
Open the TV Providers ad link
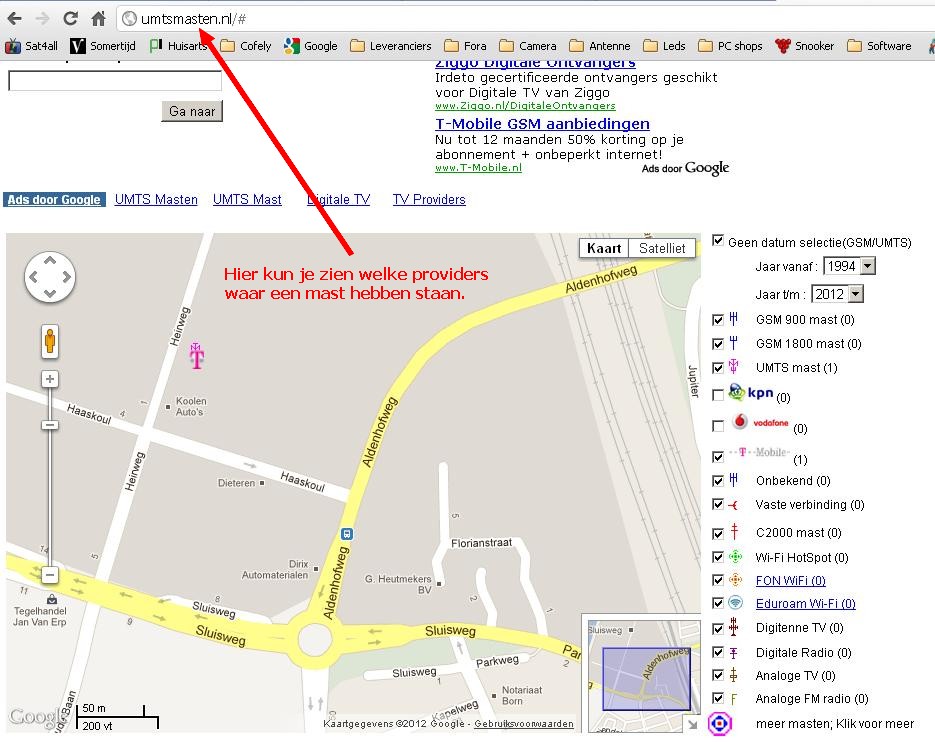(x=429, y=200)
